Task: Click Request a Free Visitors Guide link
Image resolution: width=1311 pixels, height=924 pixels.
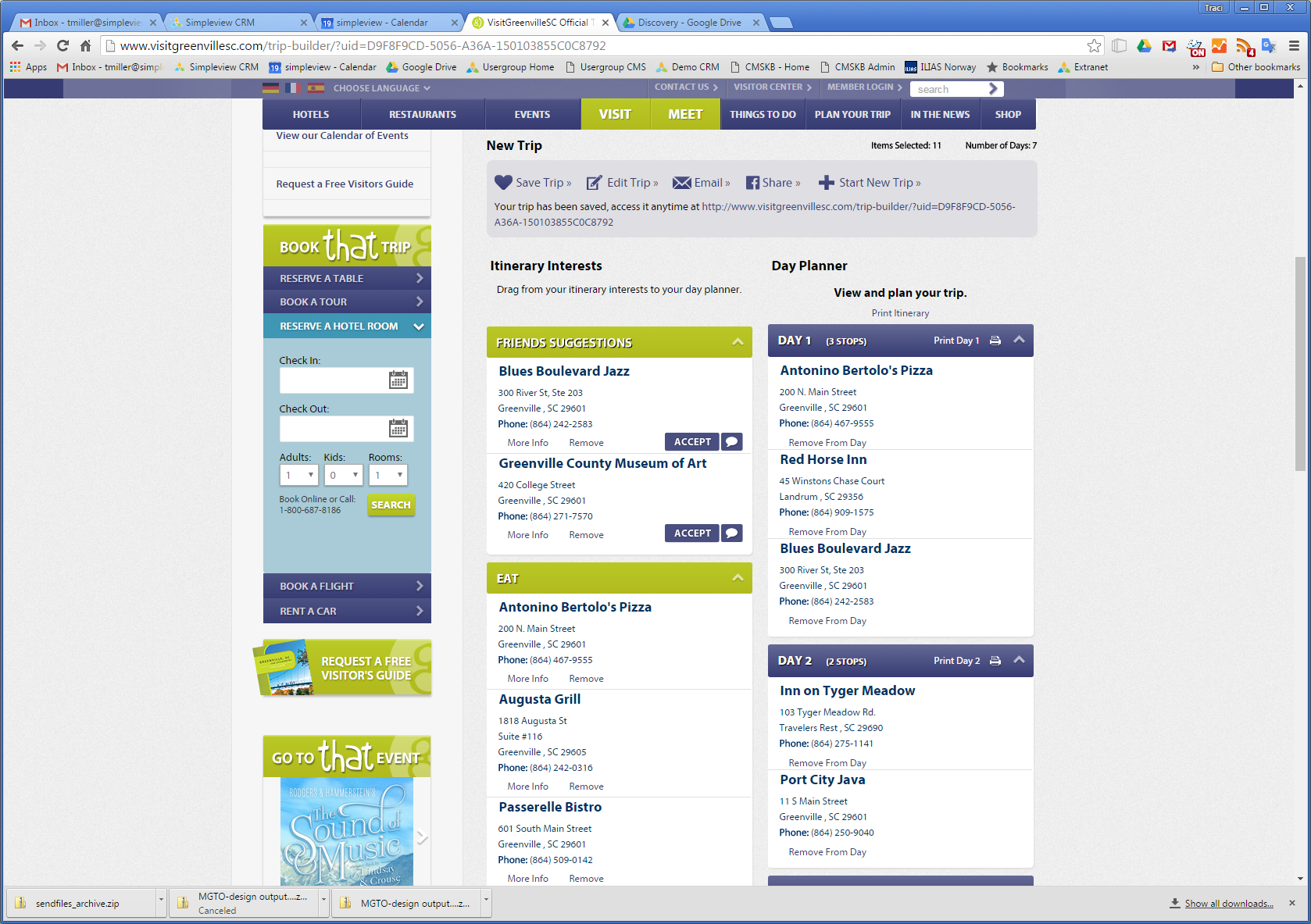Action: [x=345, y=184]
